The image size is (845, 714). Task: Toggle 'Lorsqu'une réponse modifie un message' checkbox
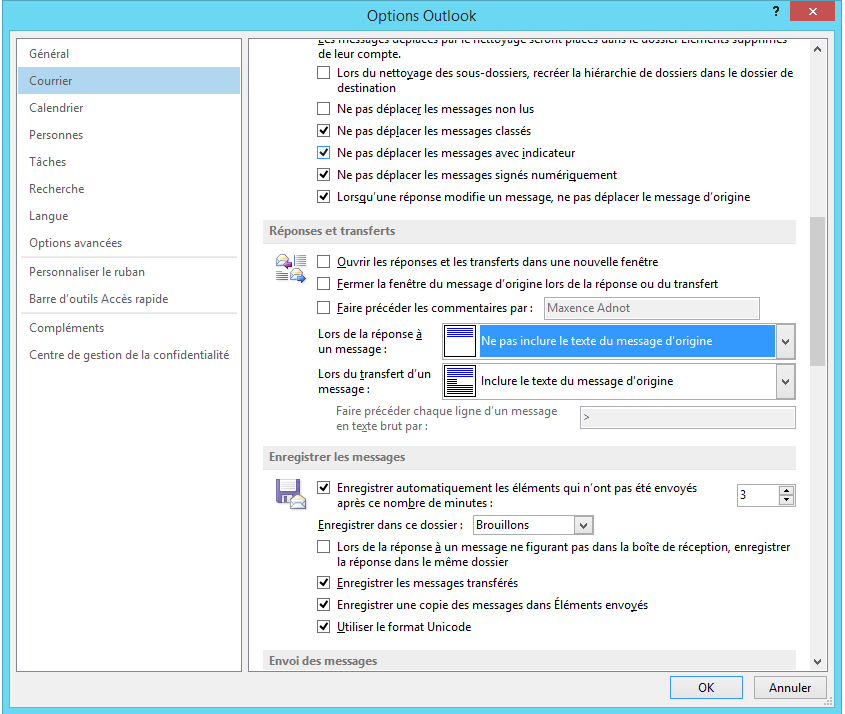point(323,197)
